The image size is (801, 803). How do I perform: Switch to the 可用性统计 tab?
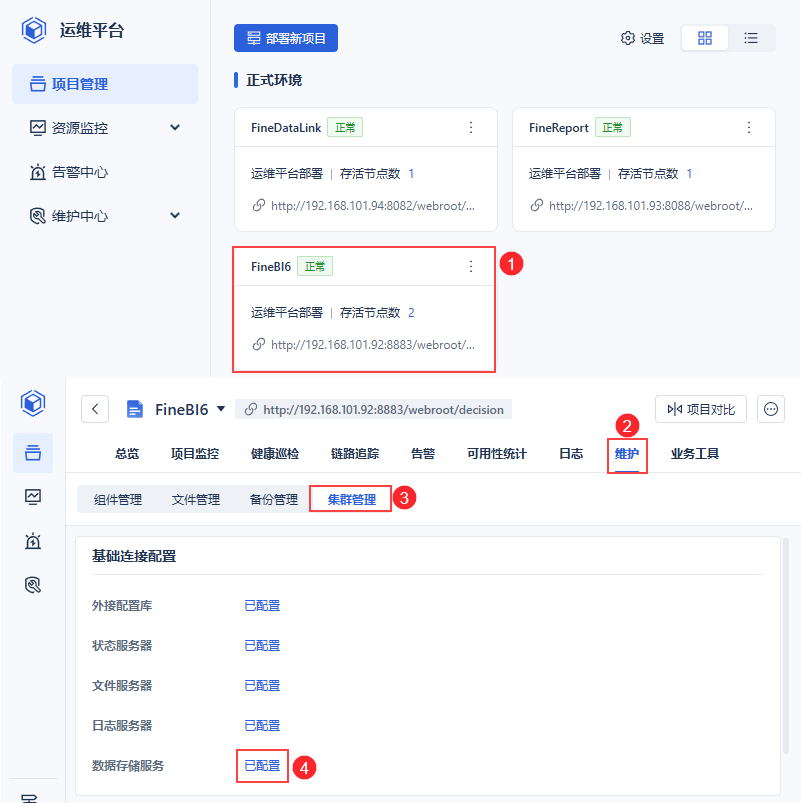[497, 454]
